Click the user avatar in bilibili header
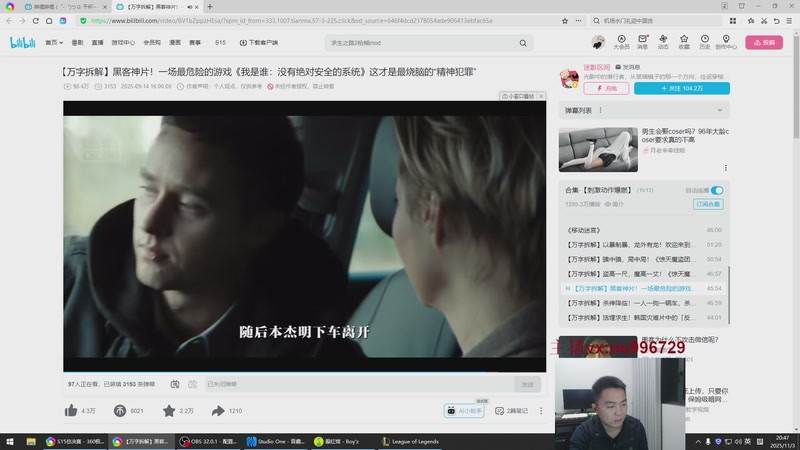The width and height of the screenshot is (800, 450). 598,42
